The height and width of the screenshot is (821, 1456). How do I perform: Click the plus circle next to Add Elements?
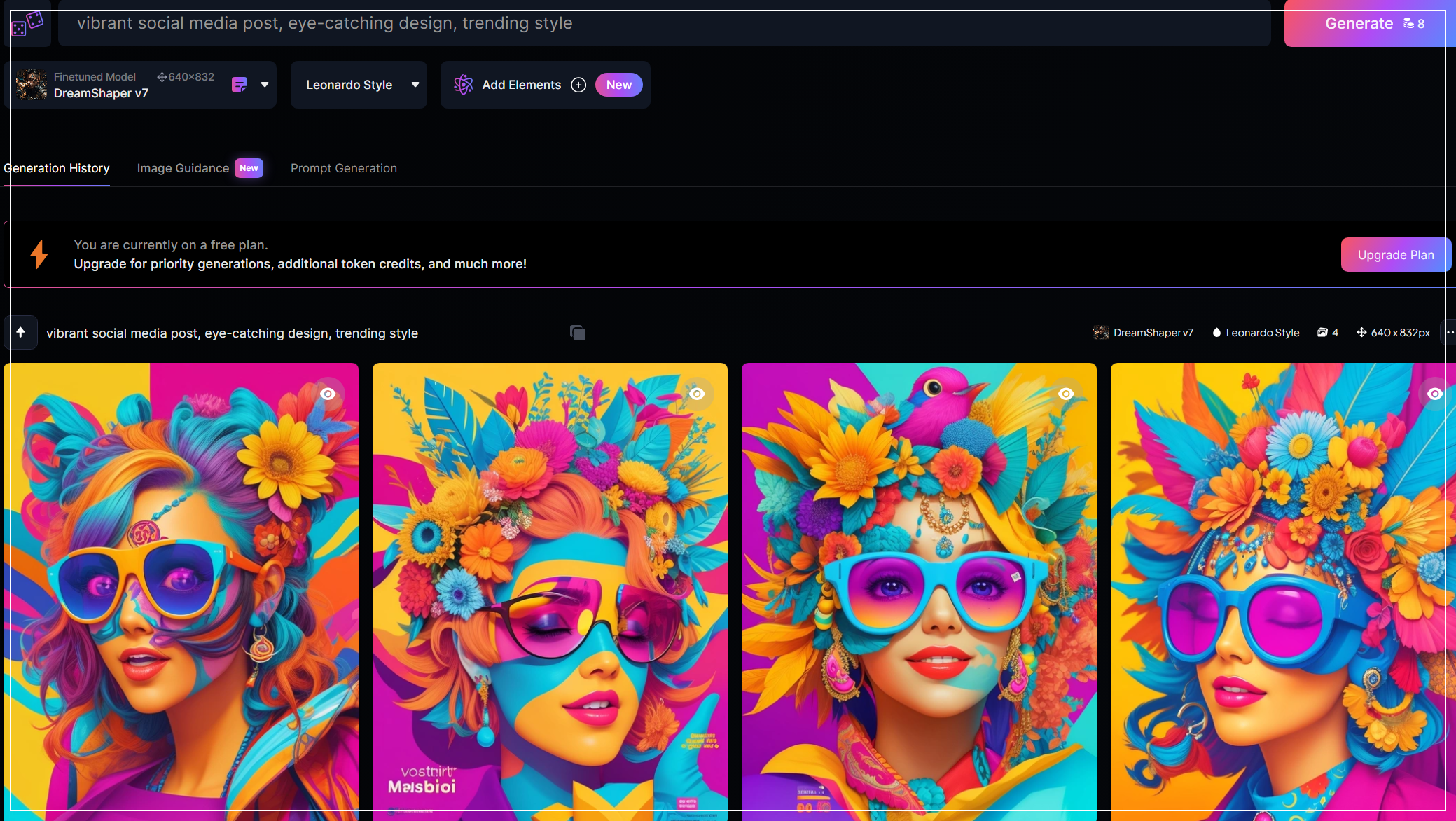[x=578, y=85]
